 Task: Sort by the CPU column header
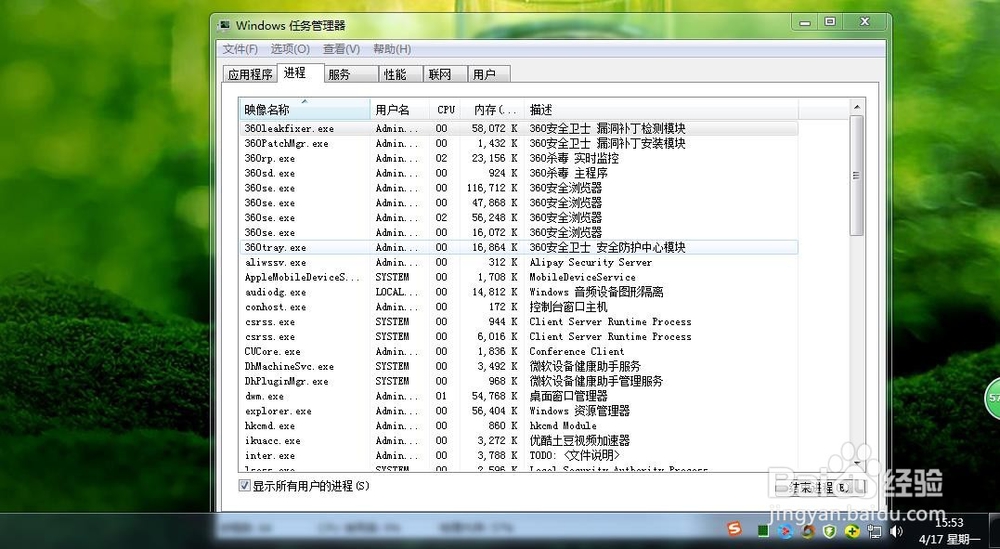(446, 110)
